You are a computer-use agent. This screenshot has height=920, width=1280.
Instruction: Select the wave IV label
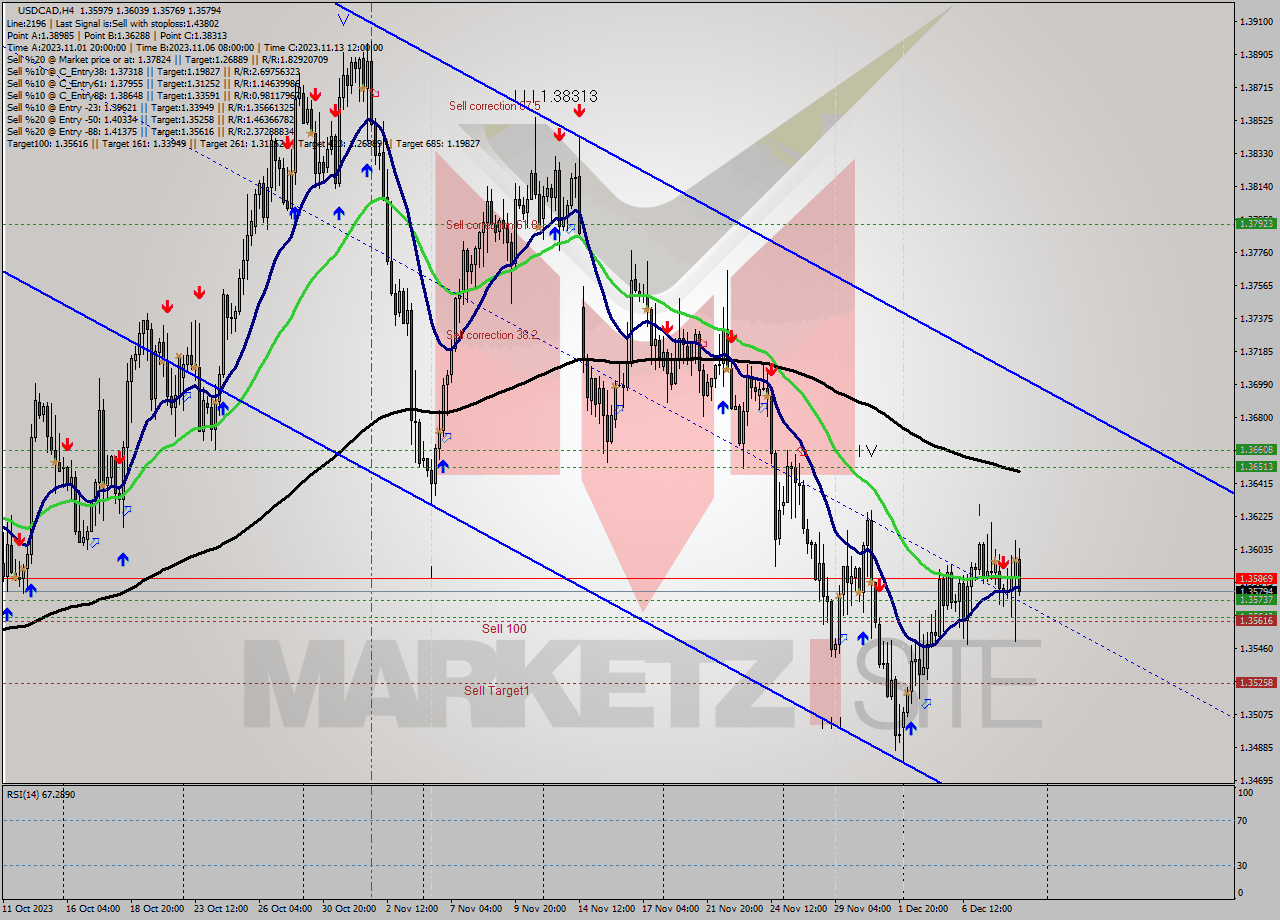point(867,451)
